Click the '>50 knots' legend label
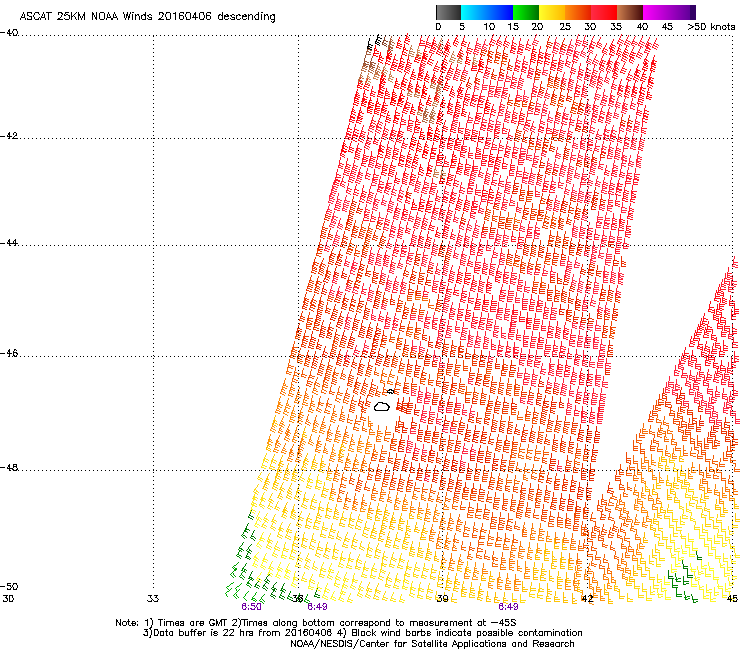Screen dimensions: 740x650 tap(711, 27)
